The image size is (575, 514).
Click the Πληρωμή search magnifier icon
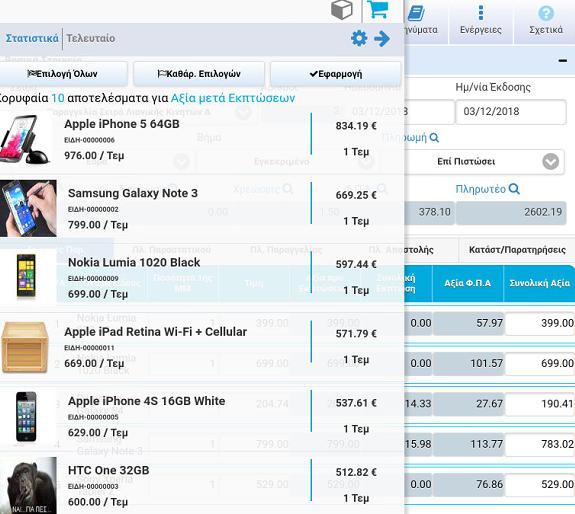click(x=434, y=137)
